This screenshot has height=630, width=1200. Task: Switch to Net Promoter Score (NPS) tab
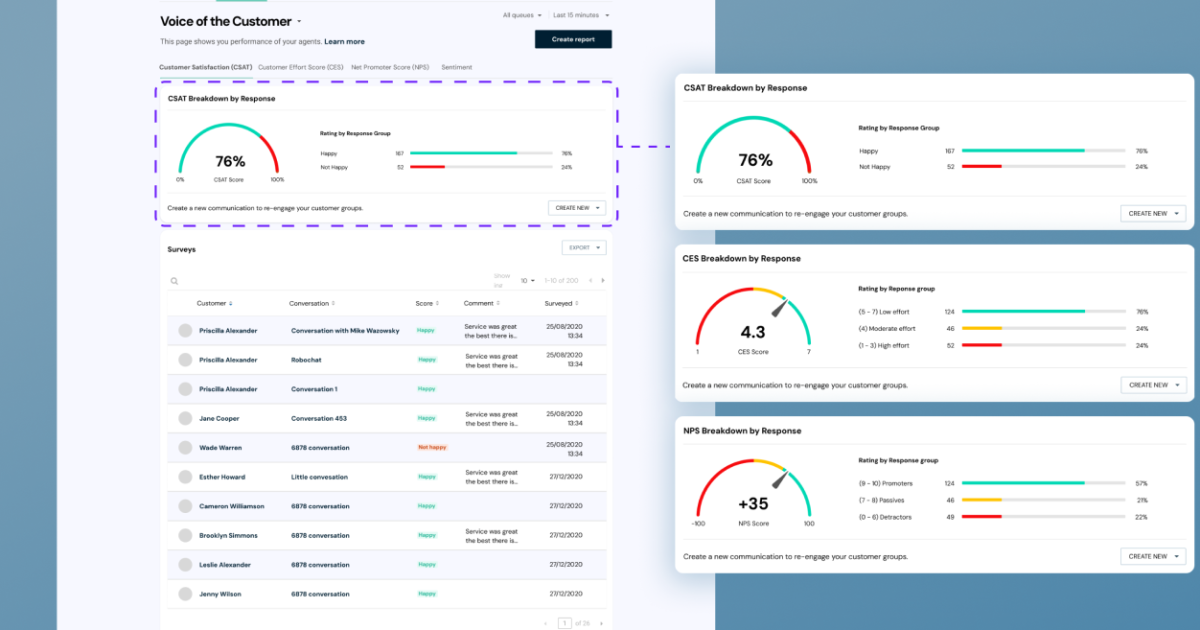pyautogui.click(x=391, y=67)
